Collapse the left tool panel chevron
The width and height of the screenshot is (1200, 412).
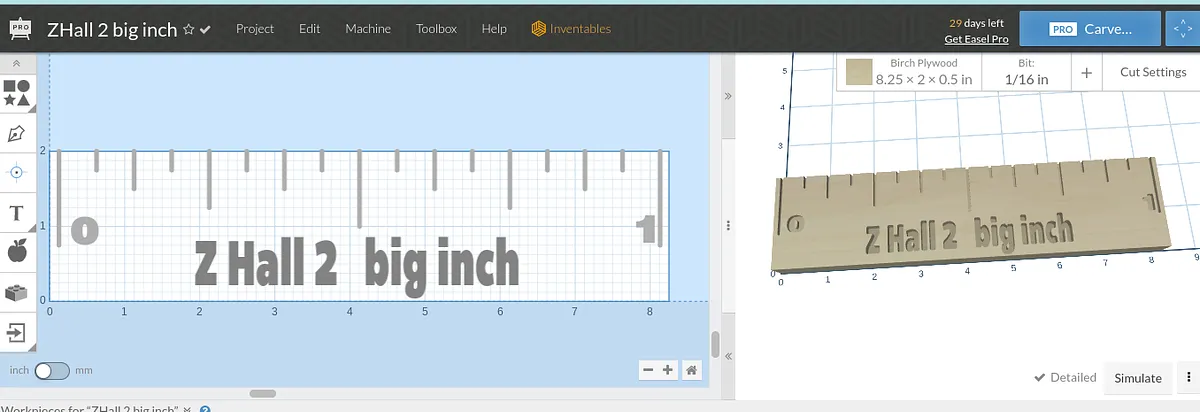(17, 63)
